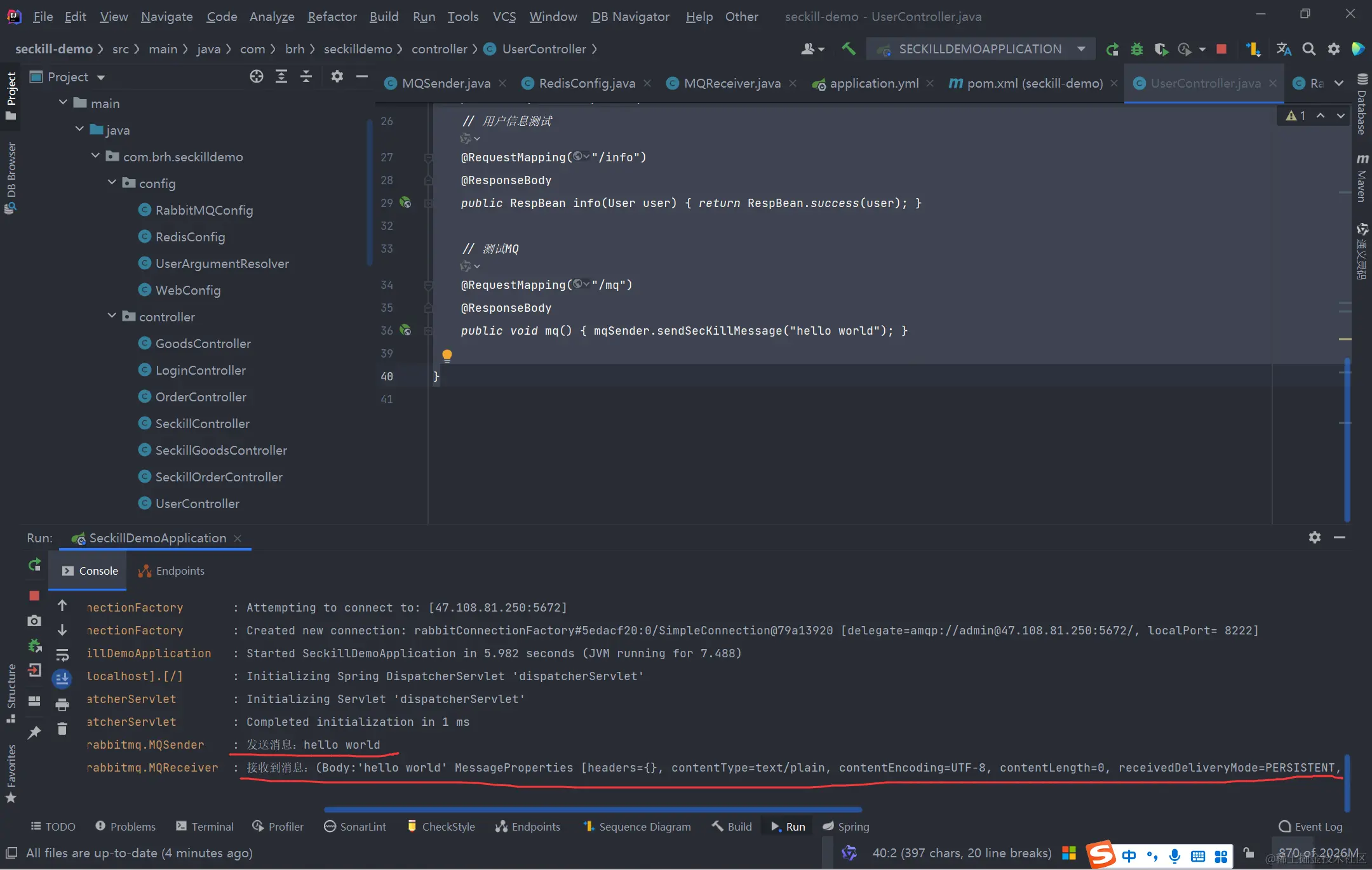The width and height of the screenshot is (1372, 870).
Task: Pin the Run tab
Action: click(x=34, y=732)
